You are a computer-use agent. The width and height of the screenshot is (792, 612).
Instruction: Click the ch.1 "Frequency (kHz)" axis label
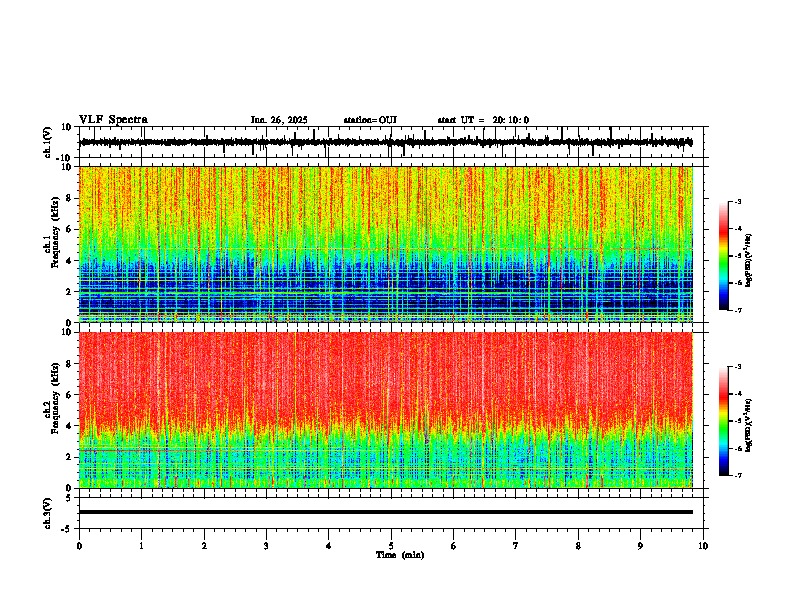[56, 232]
